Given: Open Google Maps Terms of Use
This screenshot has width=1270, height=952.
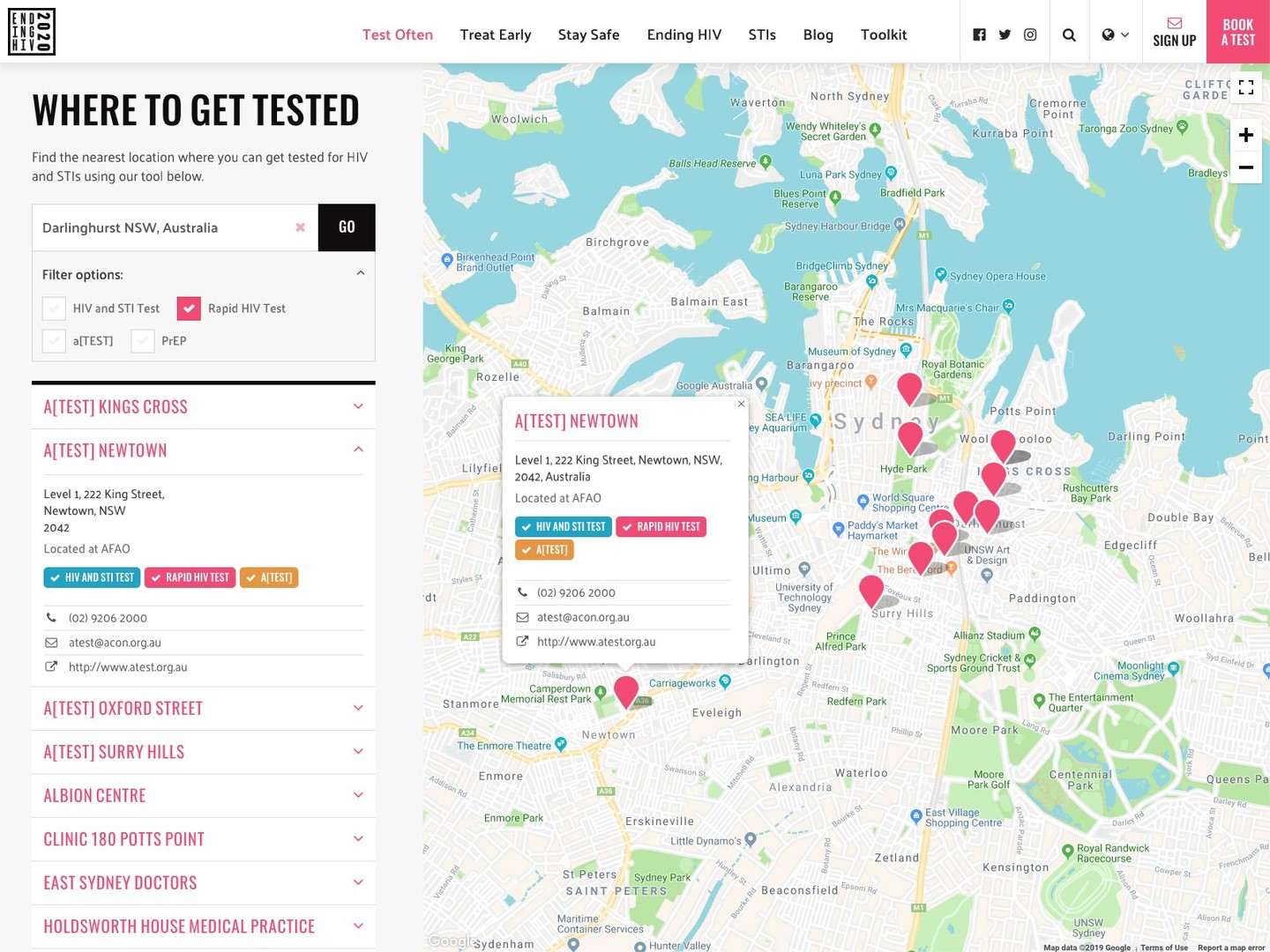Looking at the screenshot, I should 1164,948.
